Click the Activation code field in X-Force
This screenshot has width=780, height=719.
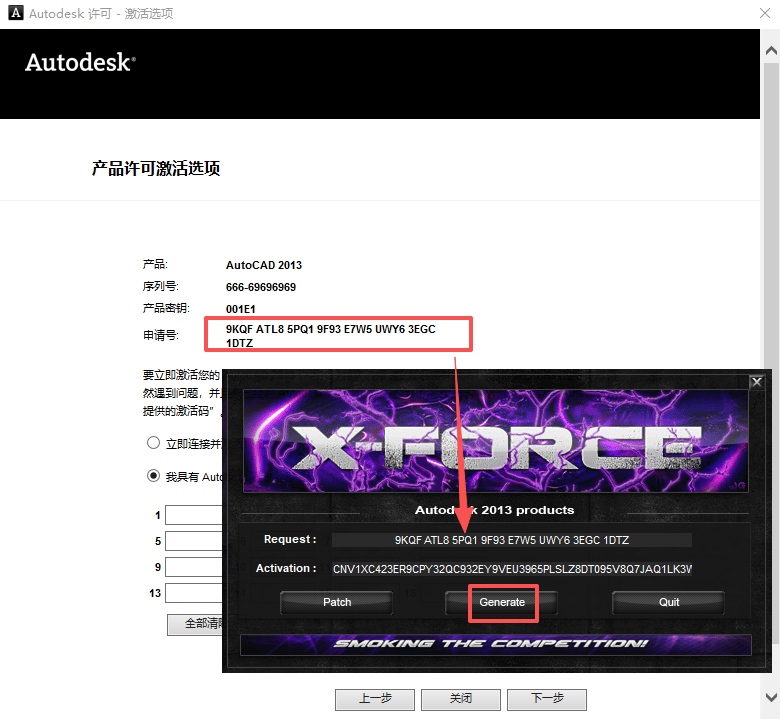click(511, 569)
